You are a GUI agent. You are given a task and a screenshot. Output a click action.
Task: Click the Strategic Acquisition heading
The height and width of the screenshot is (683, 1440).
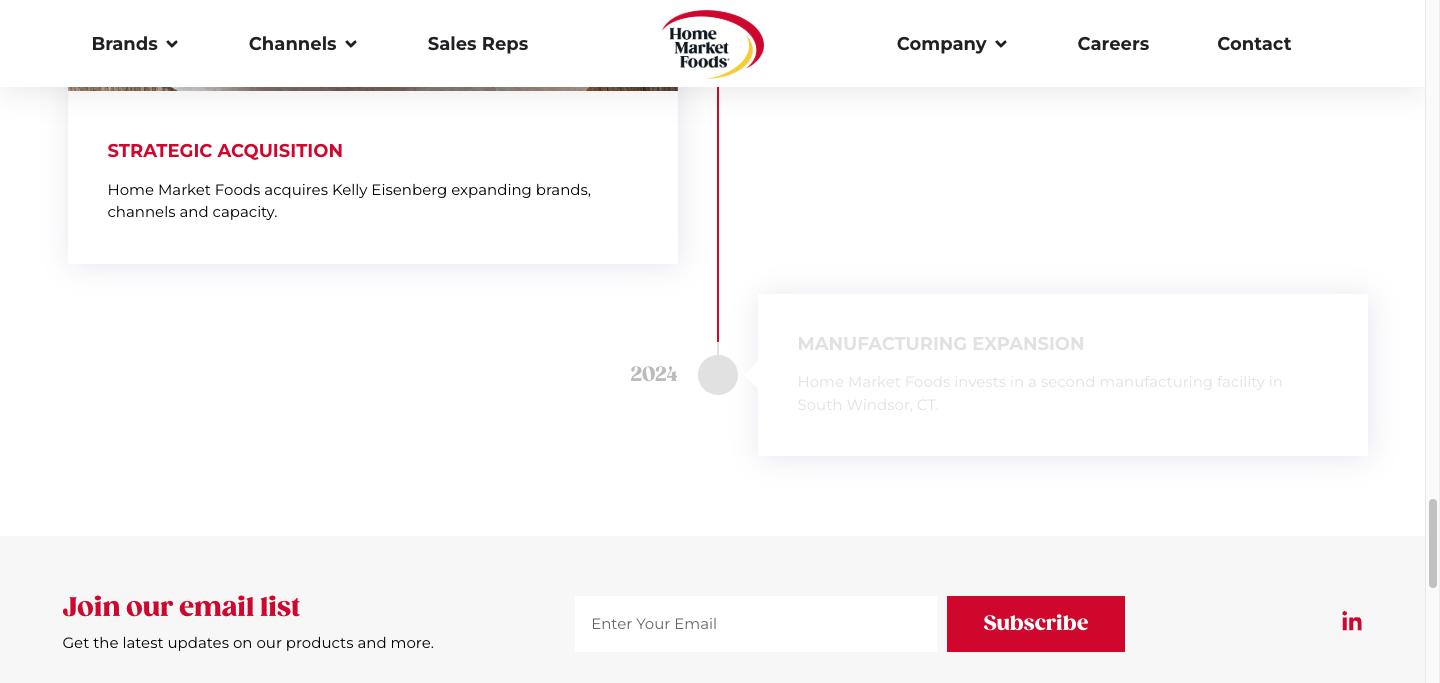225,151
